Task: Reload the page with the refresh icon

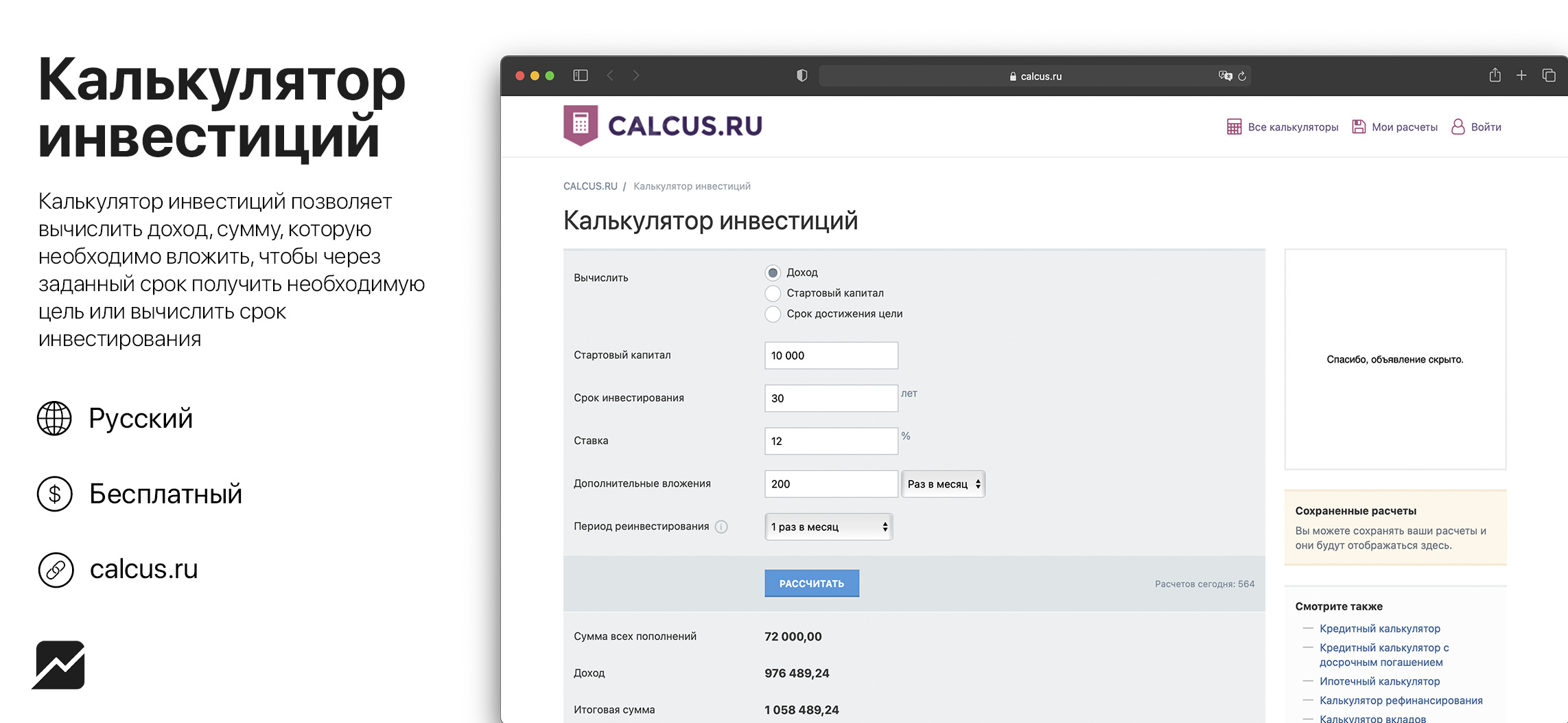Action: 1242,76
